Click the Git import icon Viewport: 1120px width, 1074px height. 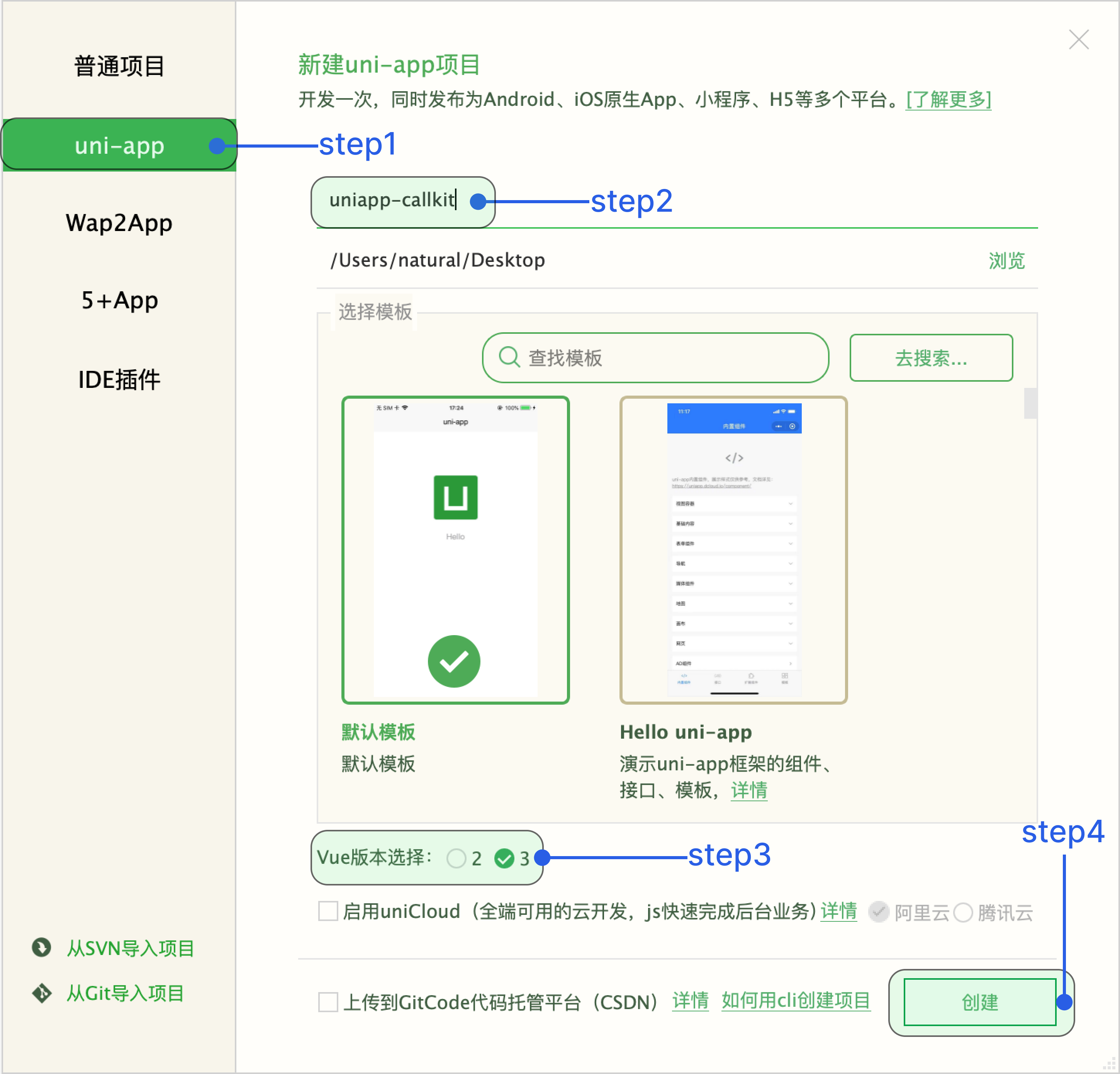coord(42,993)
